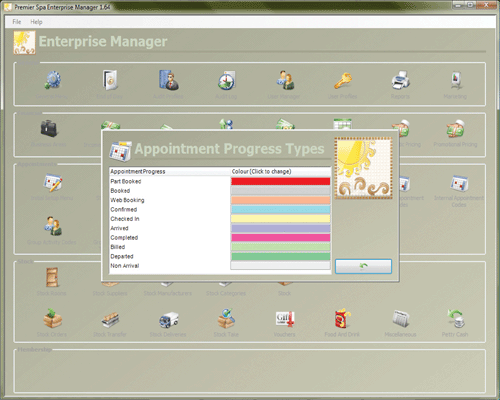Change the Arrived lavender colour
500x400 pixels.
[x=281, y=228]
